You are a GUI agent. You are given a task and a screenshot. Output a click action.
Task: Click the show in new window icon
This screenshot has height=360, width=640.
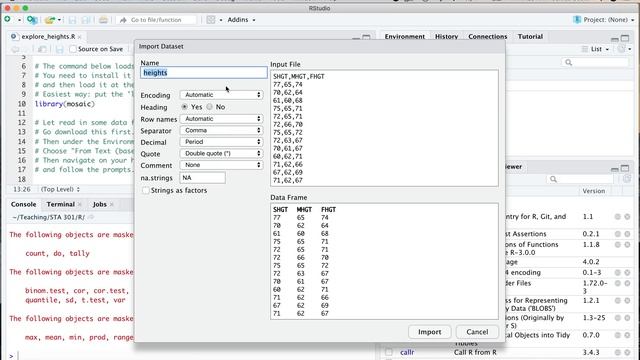click(x=42, y=49)
